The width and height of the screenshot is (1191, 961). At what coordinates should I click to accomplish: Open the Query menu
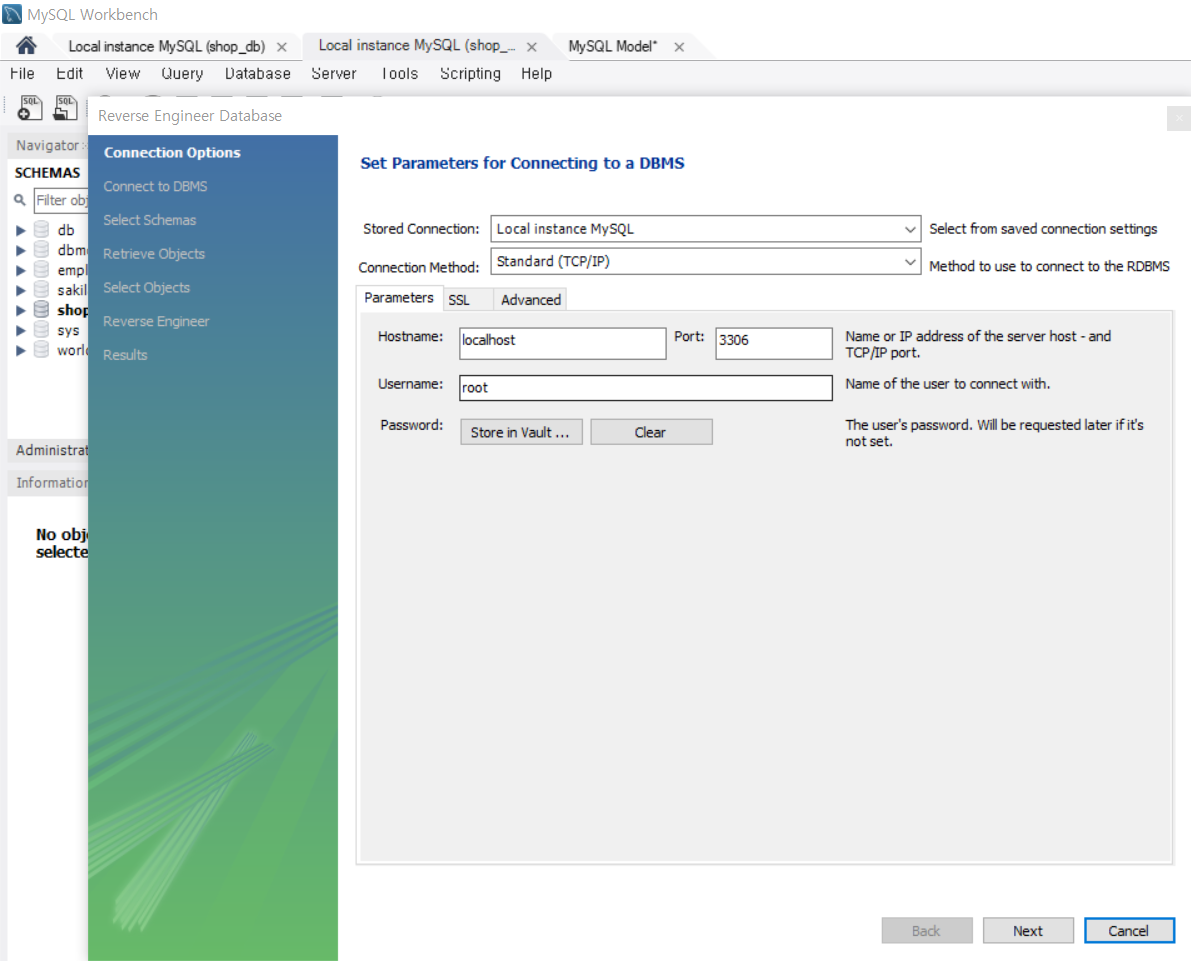[182, 74]
